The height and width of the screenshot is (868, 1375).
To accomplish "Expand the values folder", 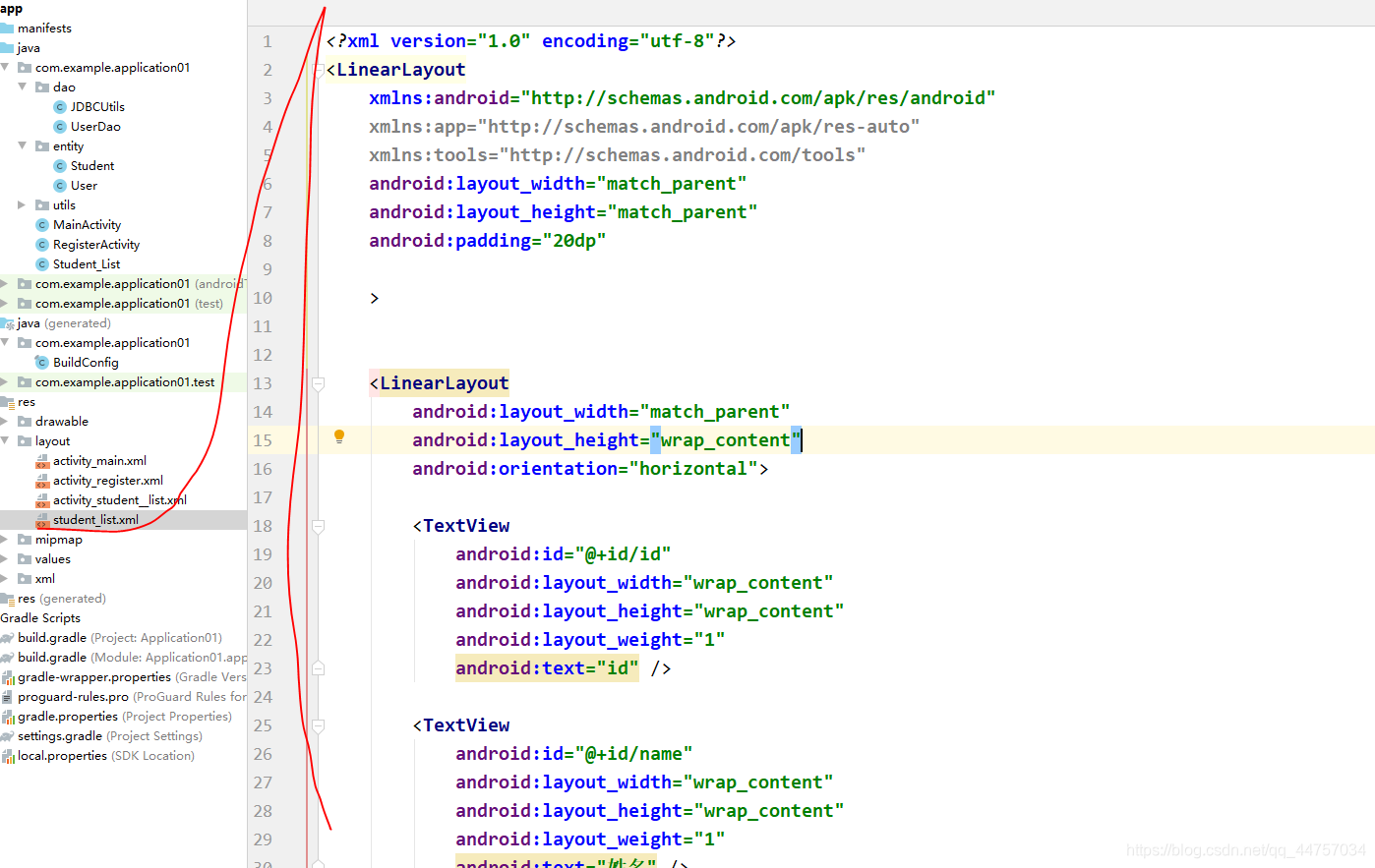I will pos(5,558).
